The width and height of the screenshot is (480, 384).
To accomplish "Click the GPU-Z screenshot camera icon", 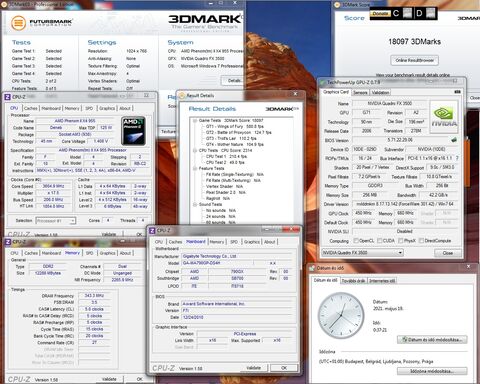I will tap(457, 92).
